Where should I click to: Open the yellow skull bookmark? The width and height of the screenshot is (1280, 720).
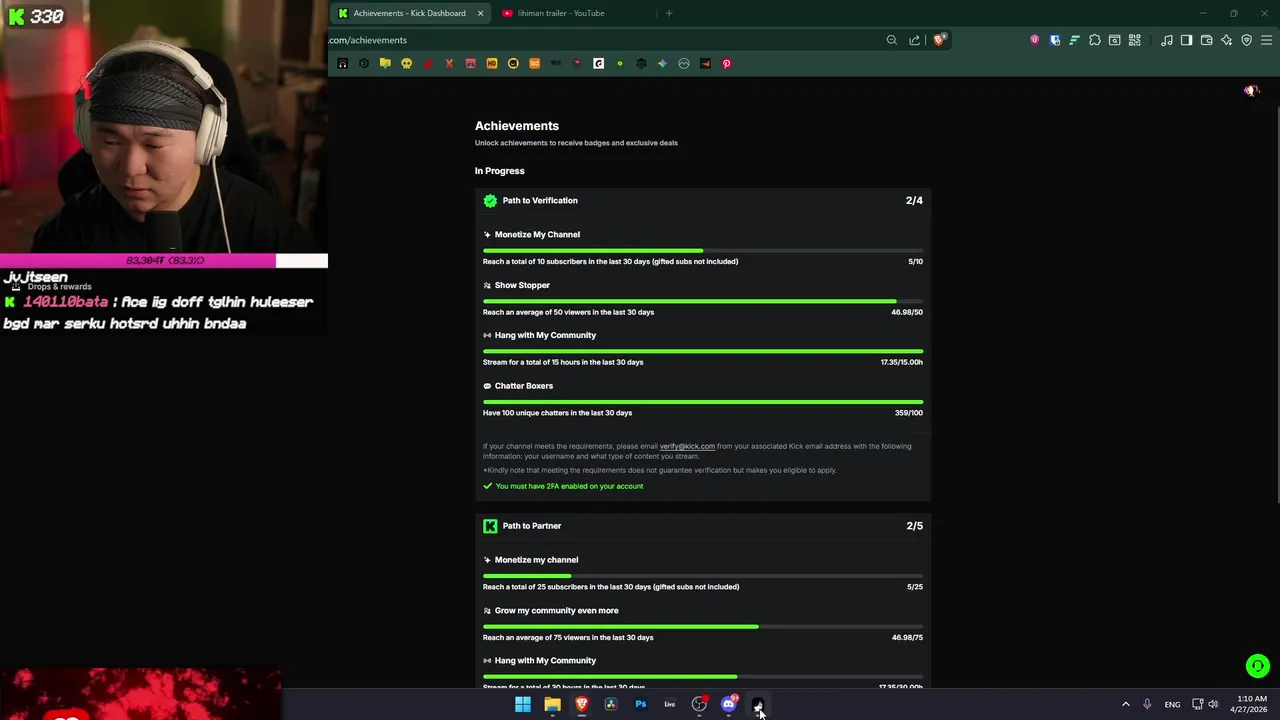pyautogui.click(x=406, y=63)
